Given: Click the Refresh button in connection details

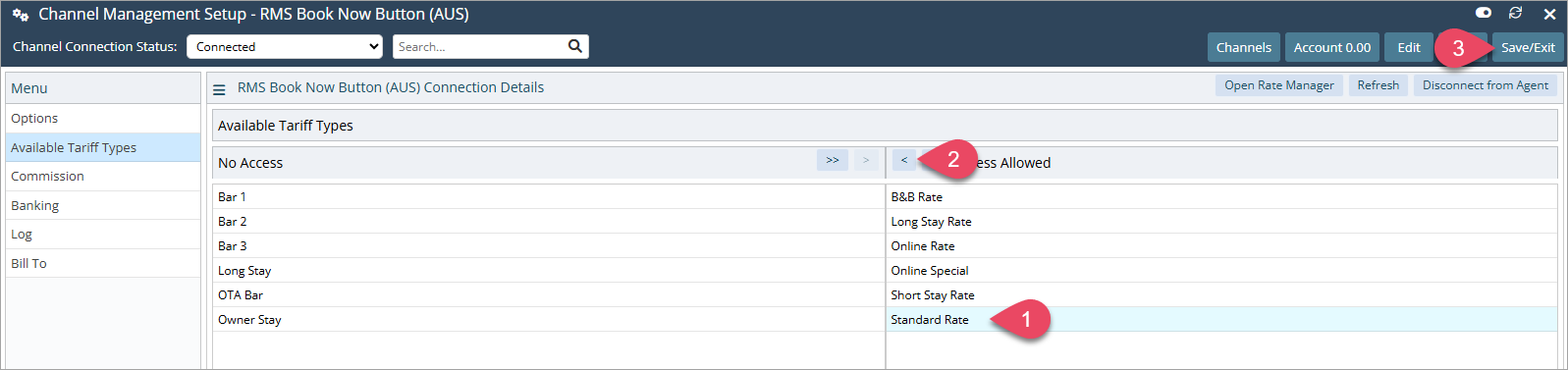Looking at the screenshot, I should tap(1378, 85).
